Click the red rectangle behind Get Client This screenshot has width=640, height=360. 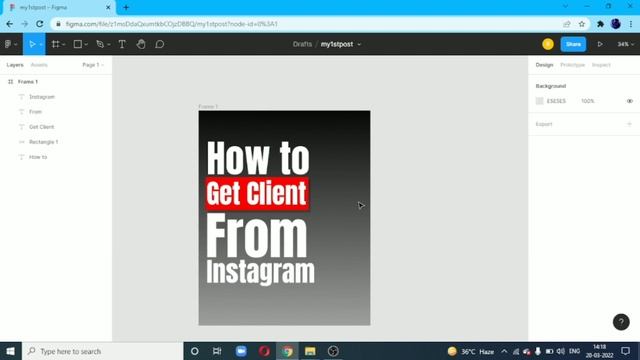coord(257,193)
